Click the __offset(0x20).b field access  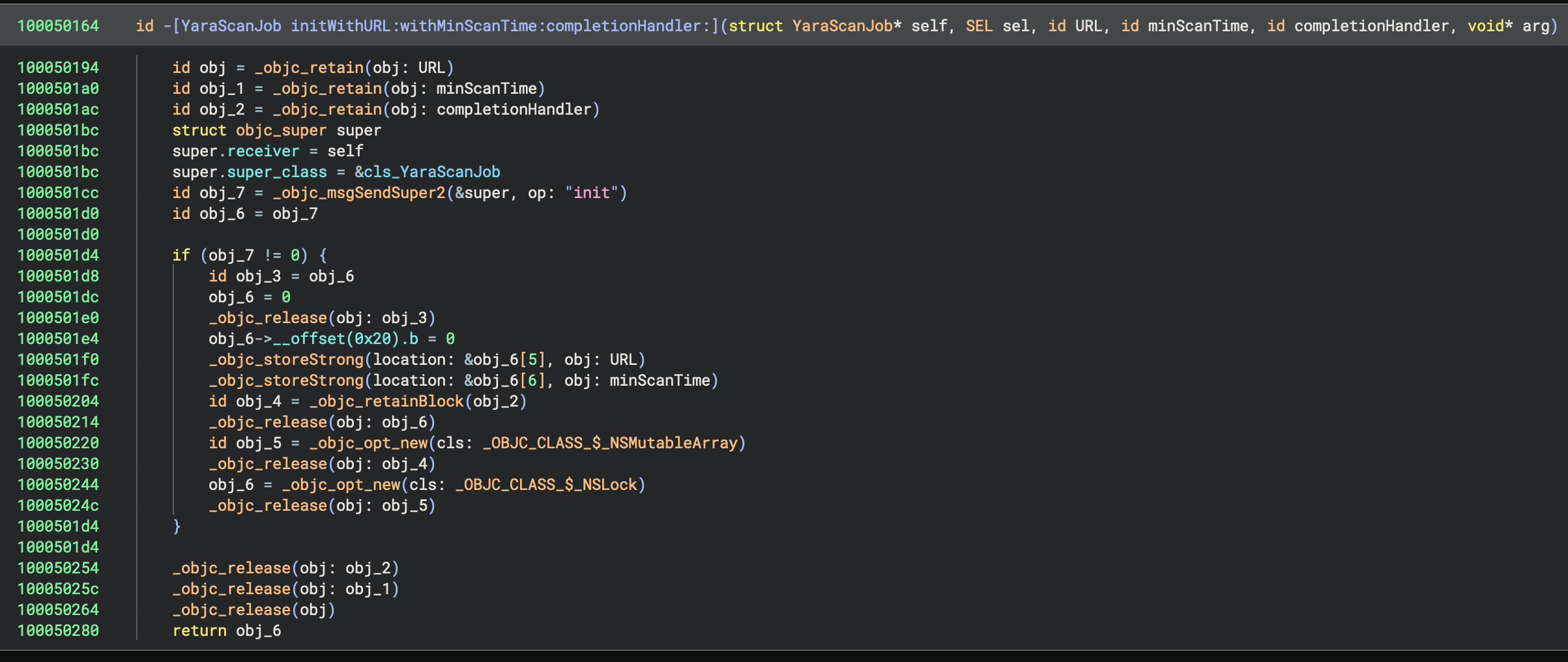tap(345, 339)
